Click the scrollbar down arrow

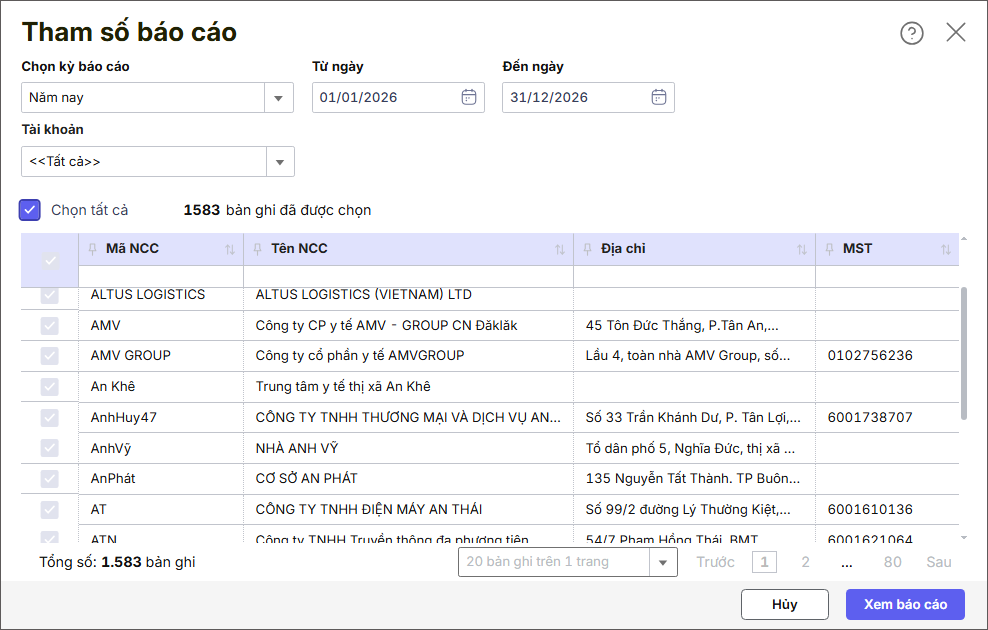pyautogui.click(x=963, y=538)
